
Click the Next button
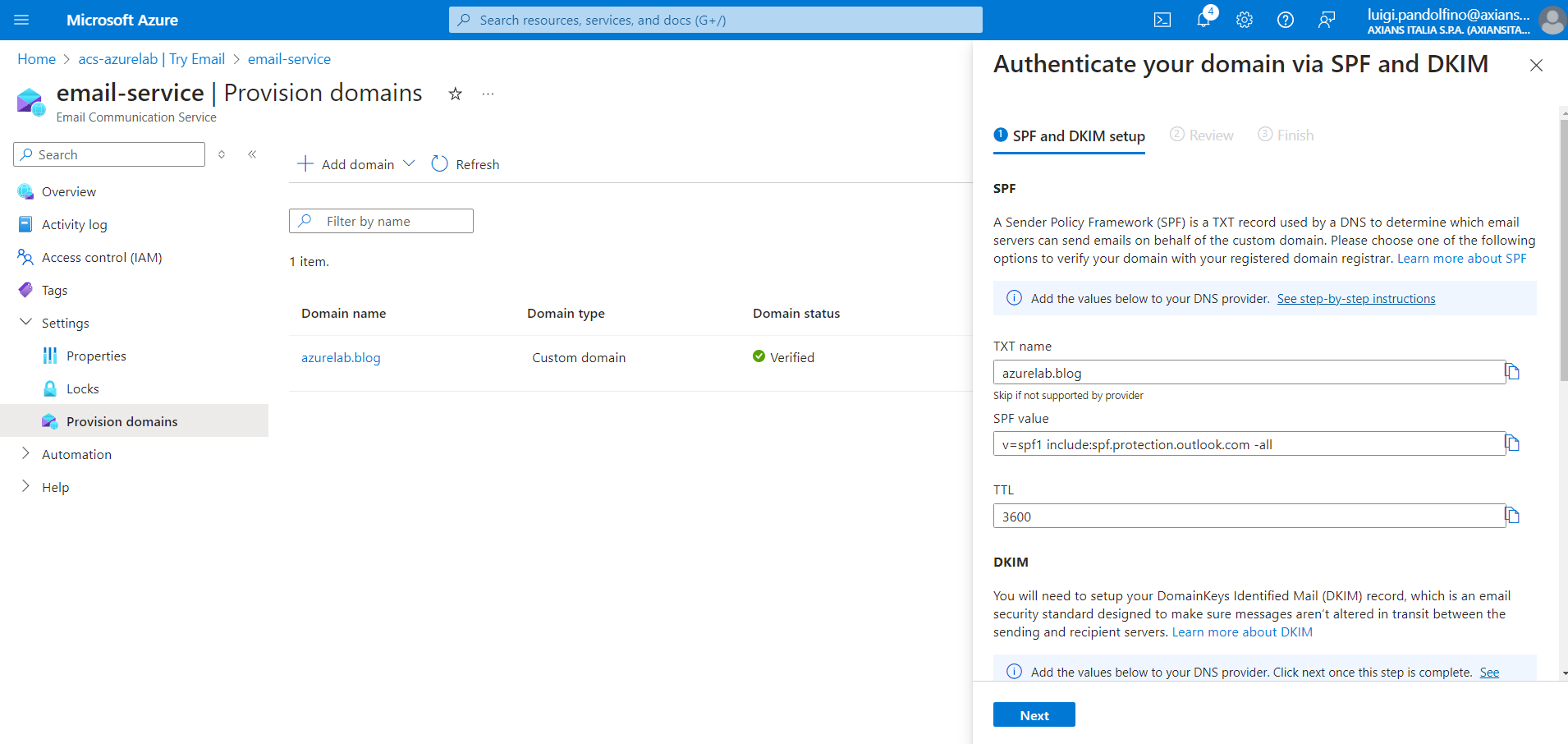tap(1034, 715)
